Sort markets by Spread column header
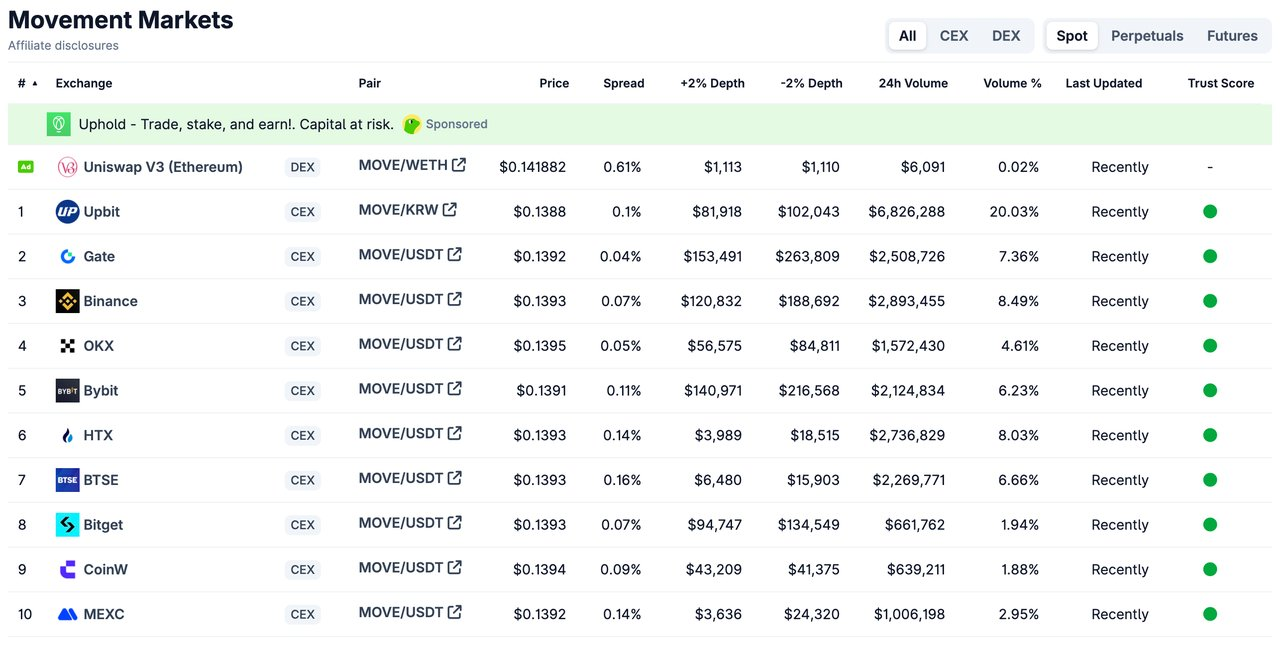This screenshot has width=1280, height=646. (623, 83)
